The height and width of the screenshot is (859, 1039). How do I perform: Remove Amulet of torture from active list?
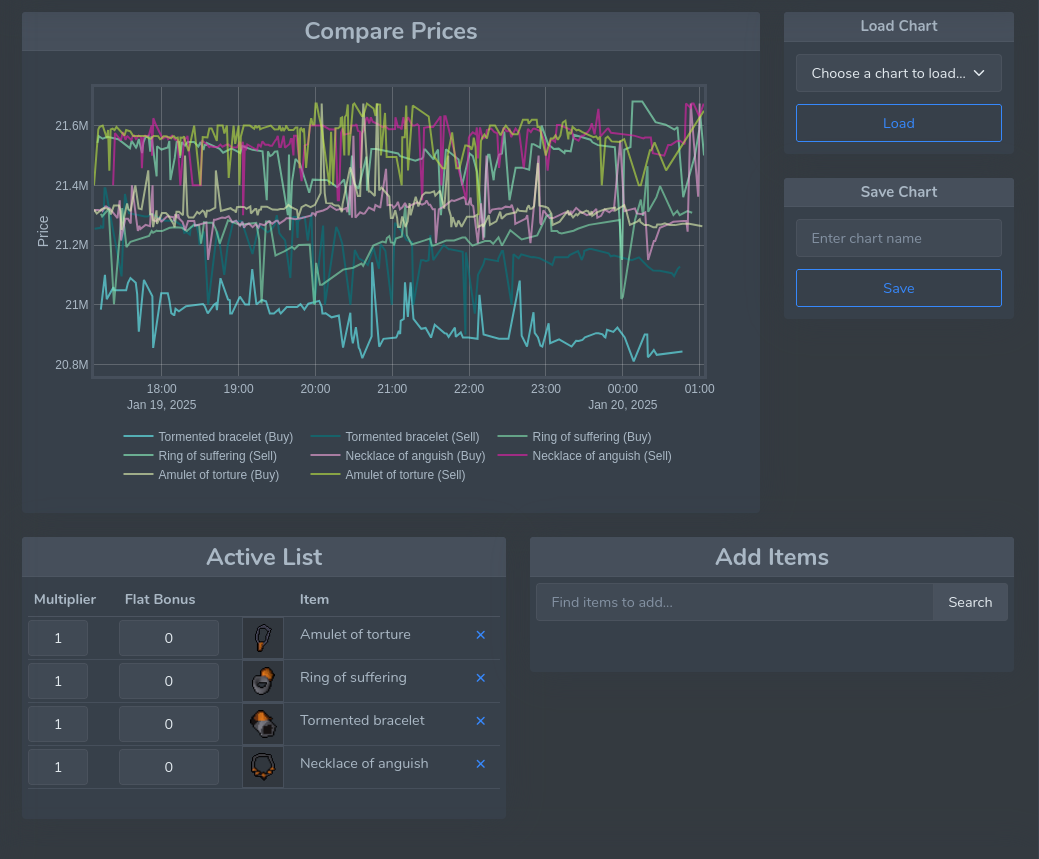(480, 635)
